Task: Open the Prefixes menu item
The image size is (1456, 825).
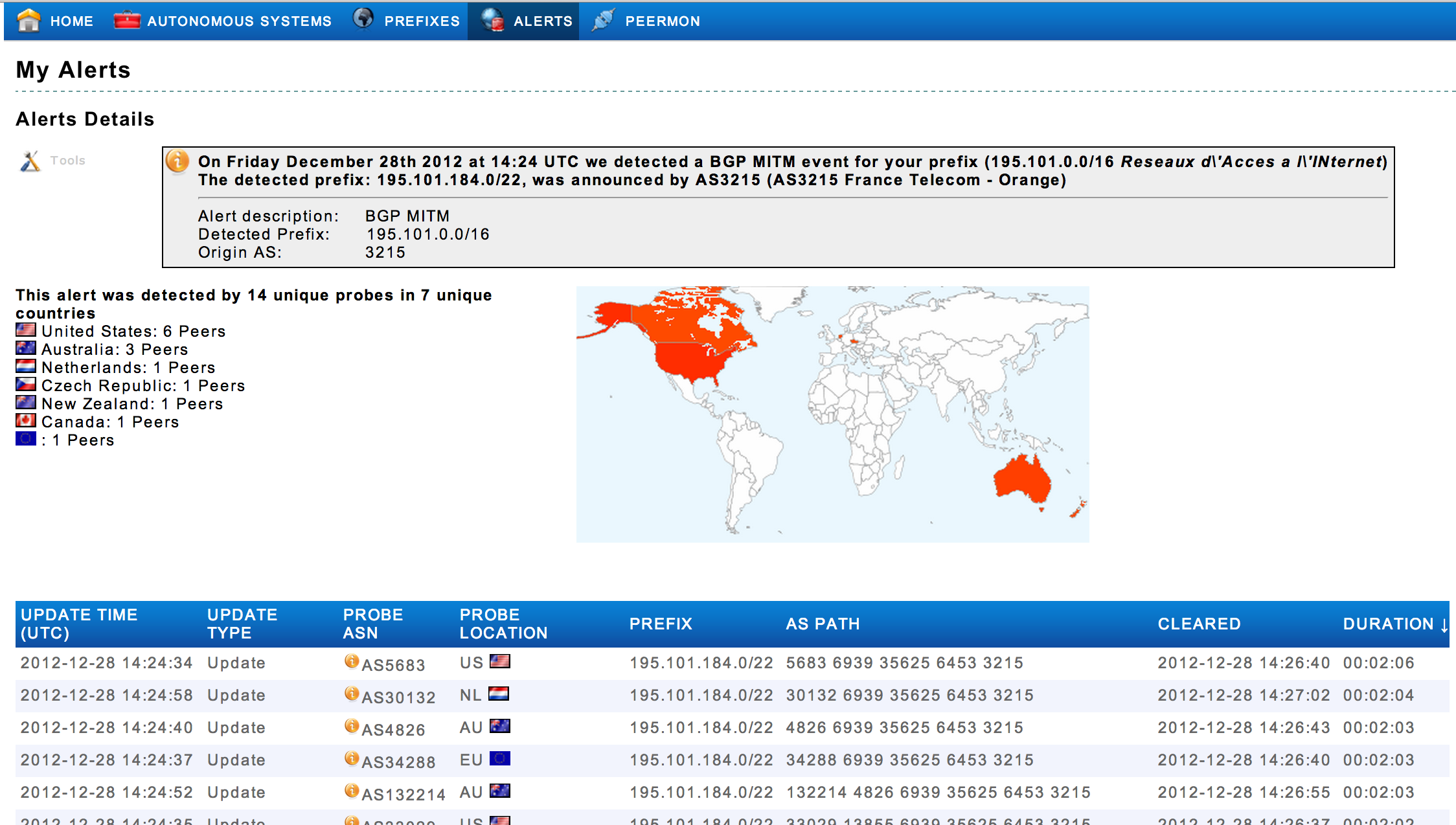Action: pyautogui.click(x=422, y=21)
